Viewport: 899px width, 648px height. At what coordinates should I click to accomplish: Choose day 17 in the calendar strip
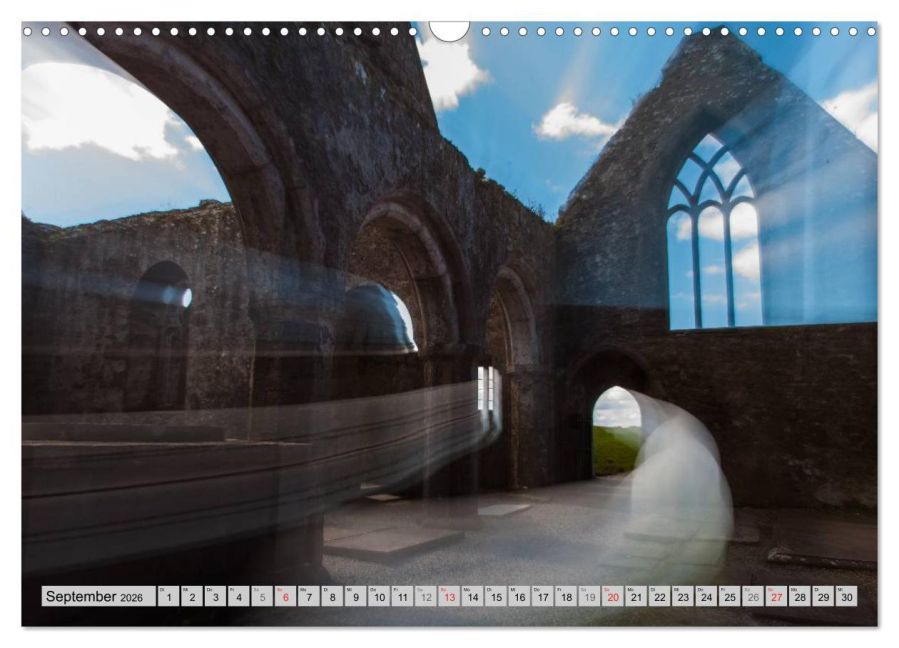543,597
